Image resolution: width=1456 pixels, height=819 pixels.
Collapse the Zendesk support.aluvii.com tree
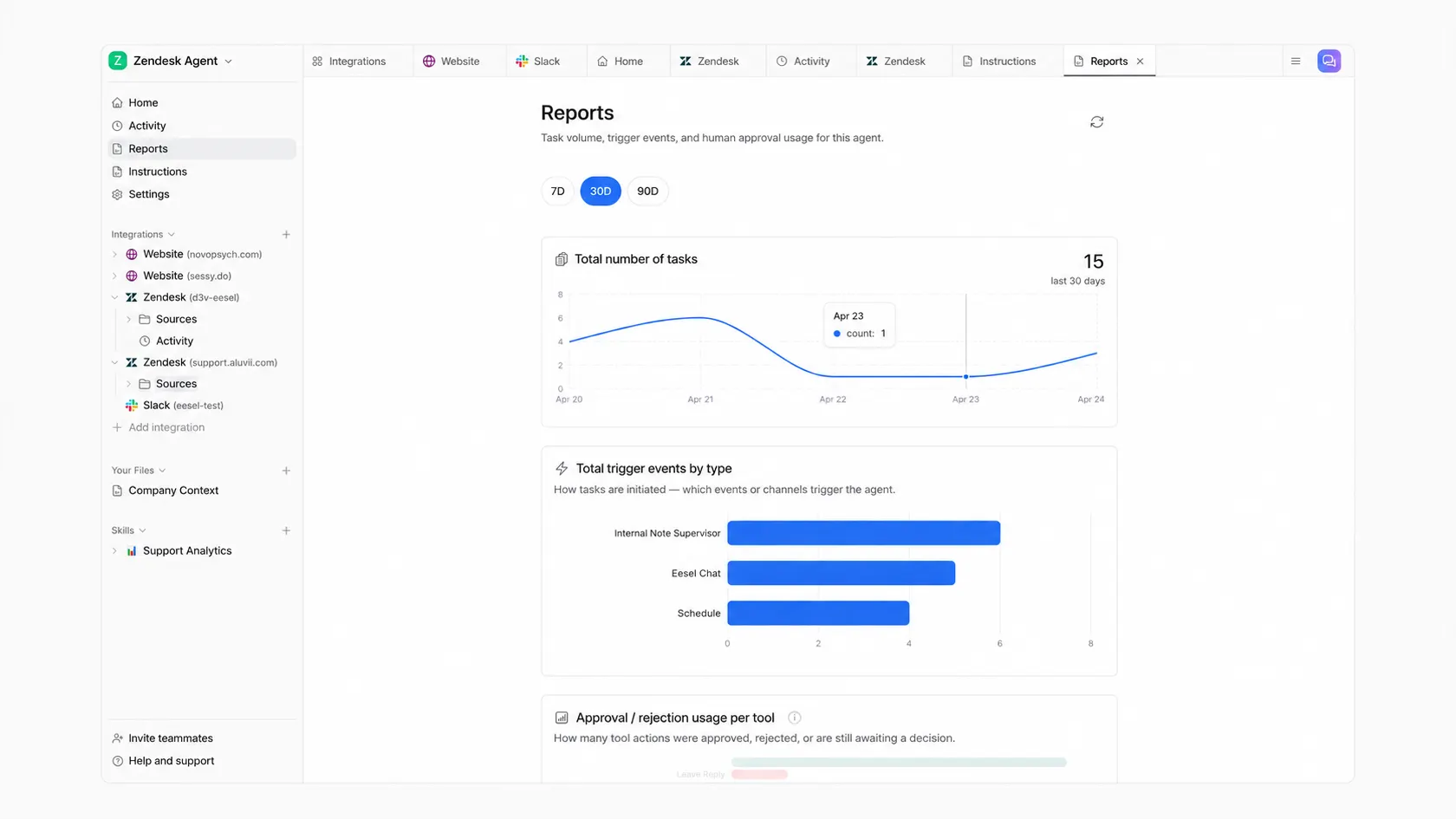[114, 362]
